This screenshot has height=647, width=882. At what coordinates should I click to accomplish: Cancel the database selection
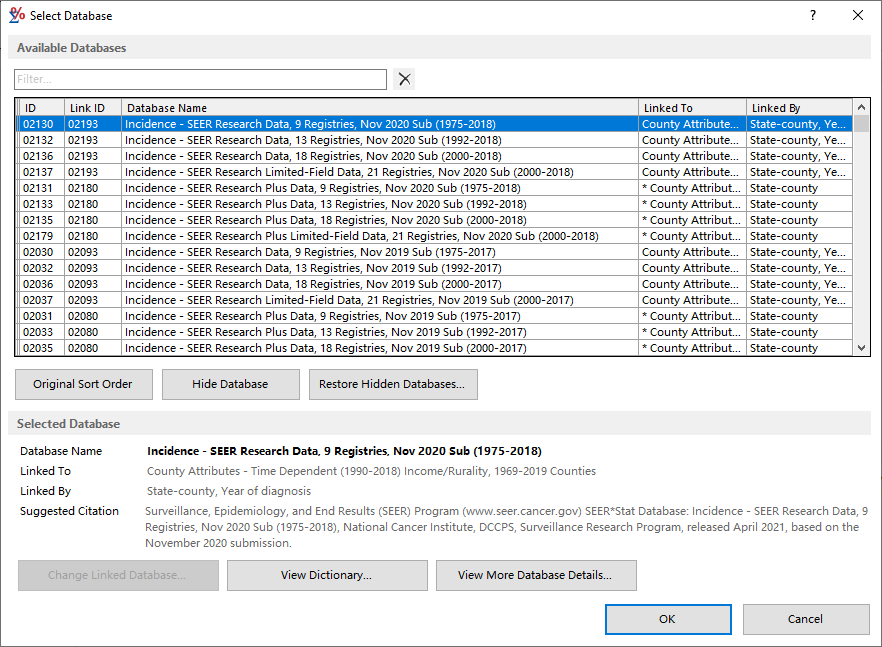tap(805, 619)
